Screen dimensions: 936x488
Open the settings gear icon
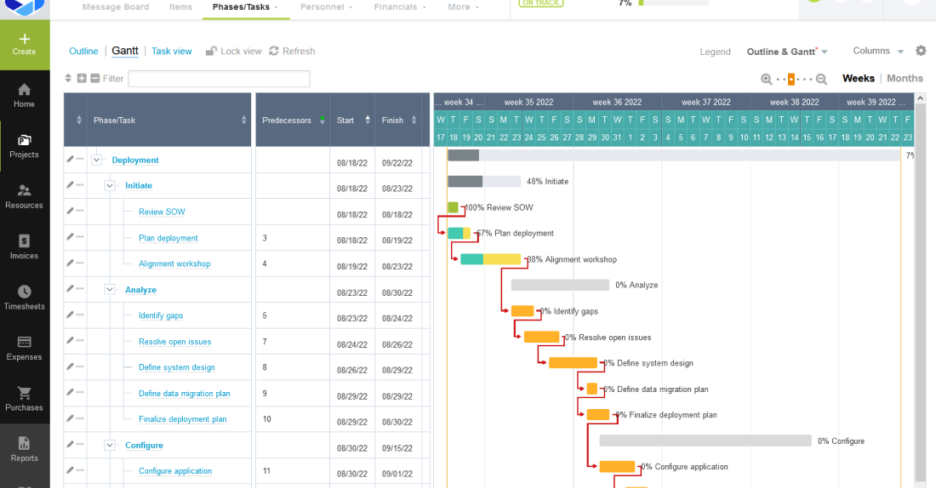click(921, 51)
